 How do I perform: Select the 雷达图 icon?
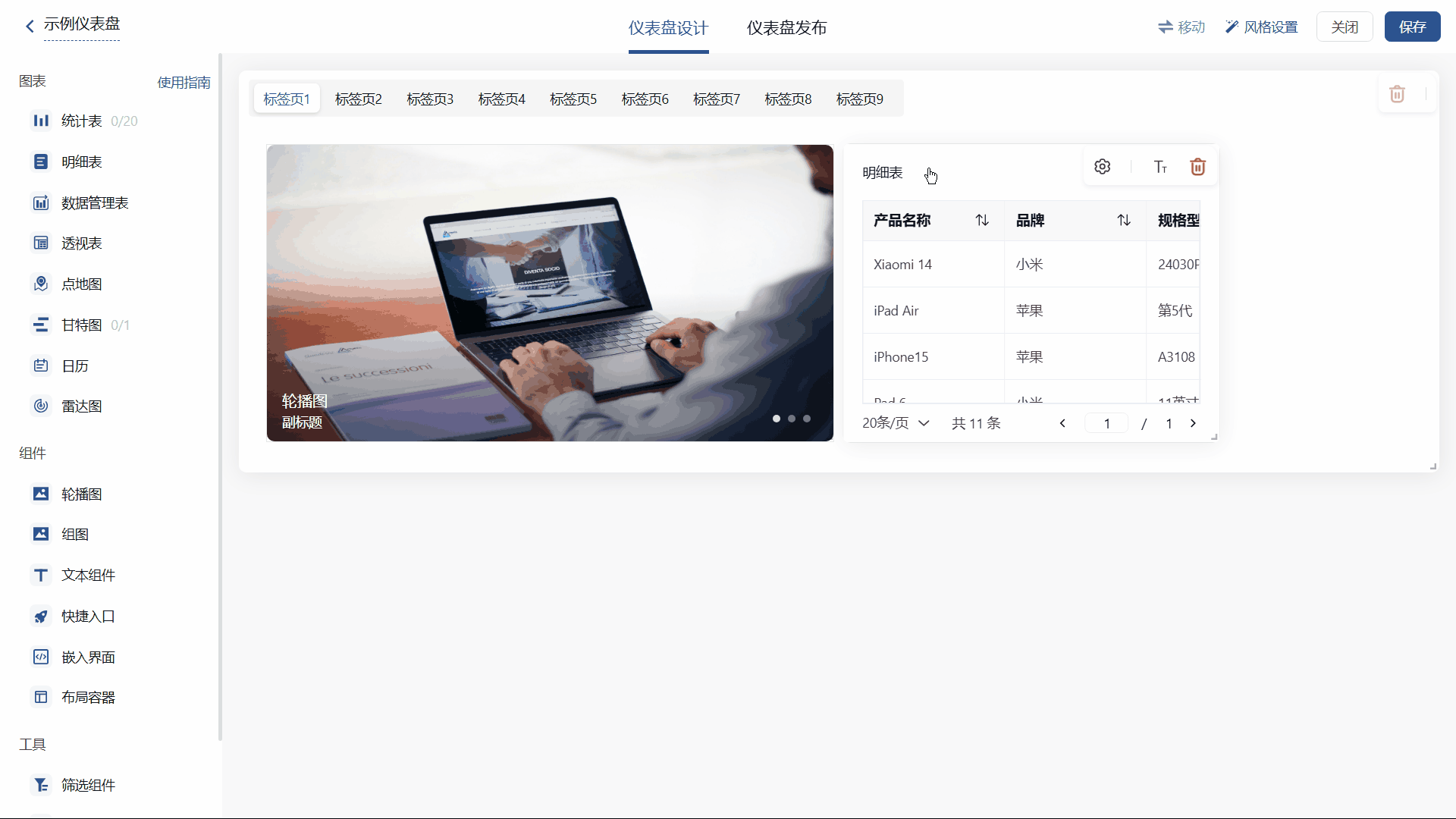41,406
